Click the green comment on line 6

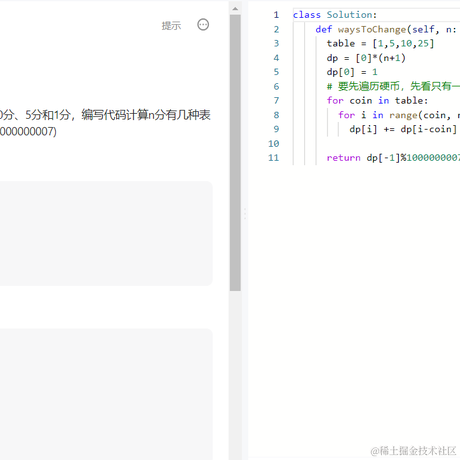pos(393,86)
